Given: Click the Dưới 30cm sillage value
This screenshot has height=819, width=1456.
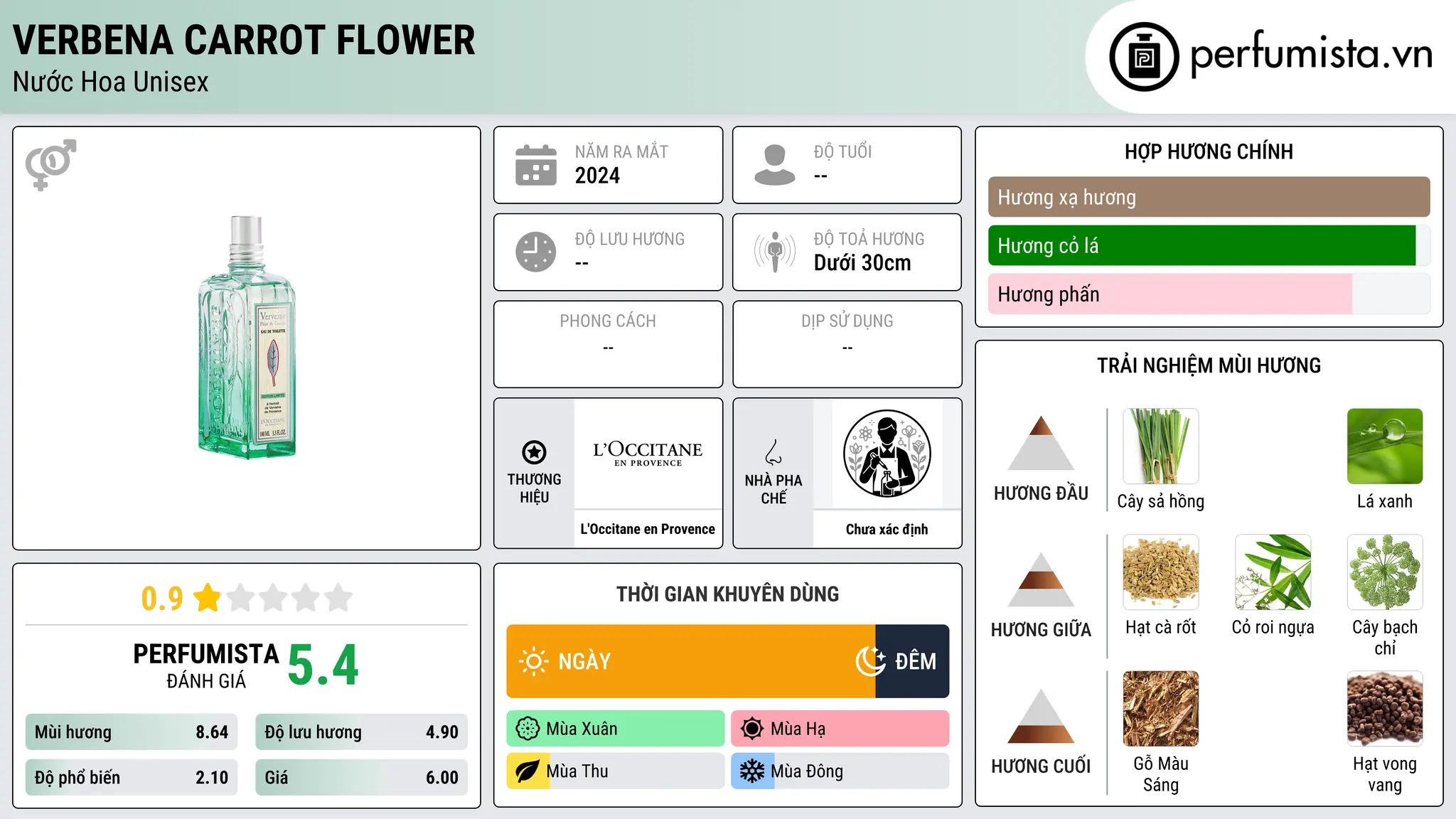Looking at the screenshot, I should point(862,263).
